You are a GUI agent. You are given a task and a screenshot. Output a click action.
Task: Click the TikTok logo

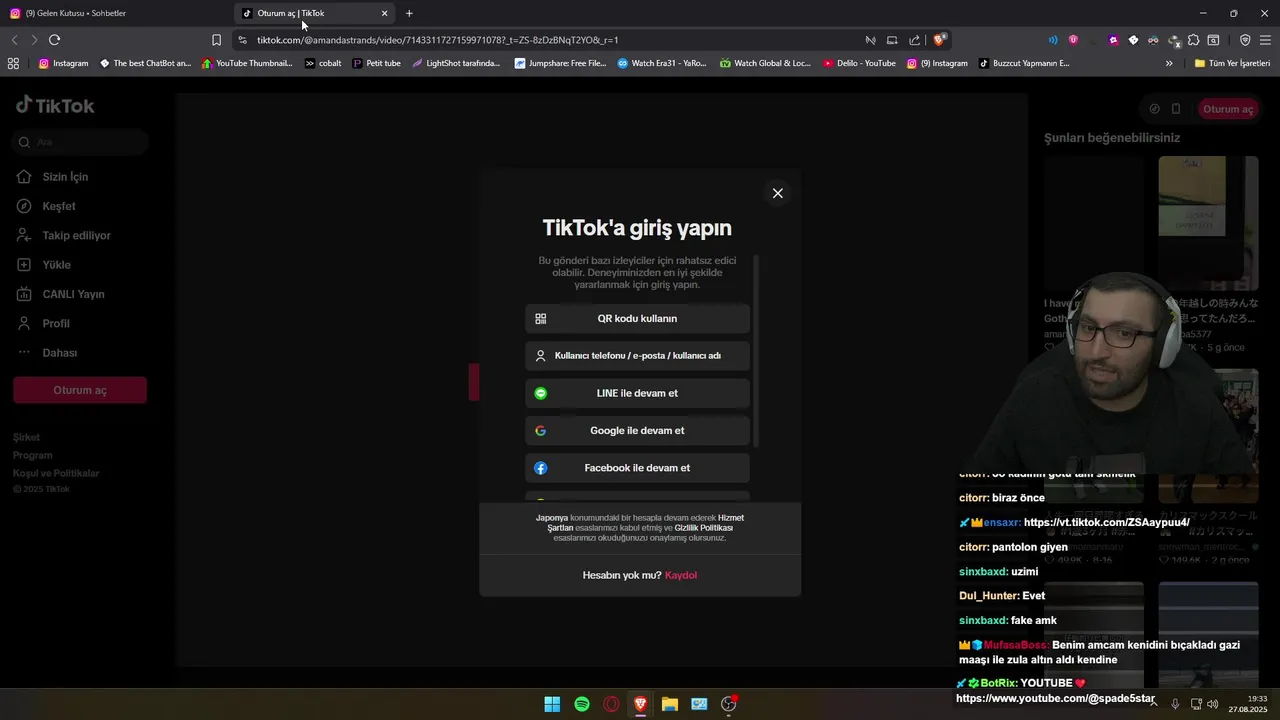pyautogui.click(x=55, y=106)
